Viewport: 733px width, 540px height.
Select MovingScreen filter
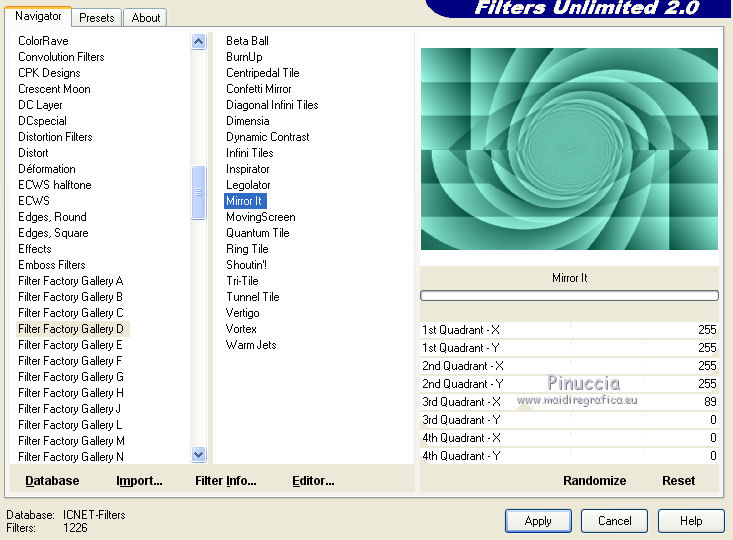(x=261, y=216)
